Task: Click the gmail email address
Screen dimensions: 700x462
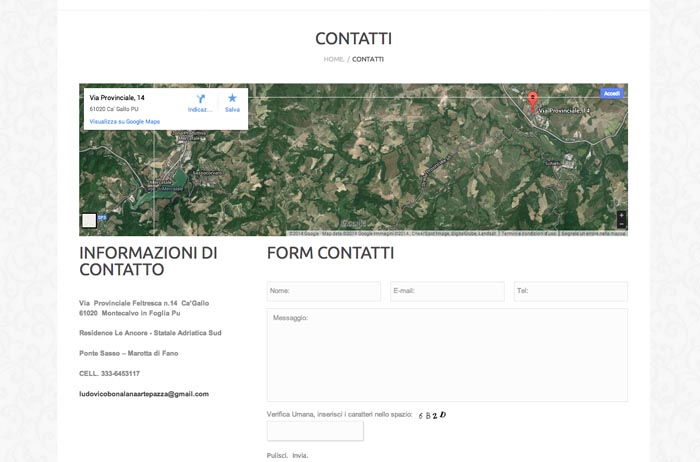Action: click(x=144, y=394)
